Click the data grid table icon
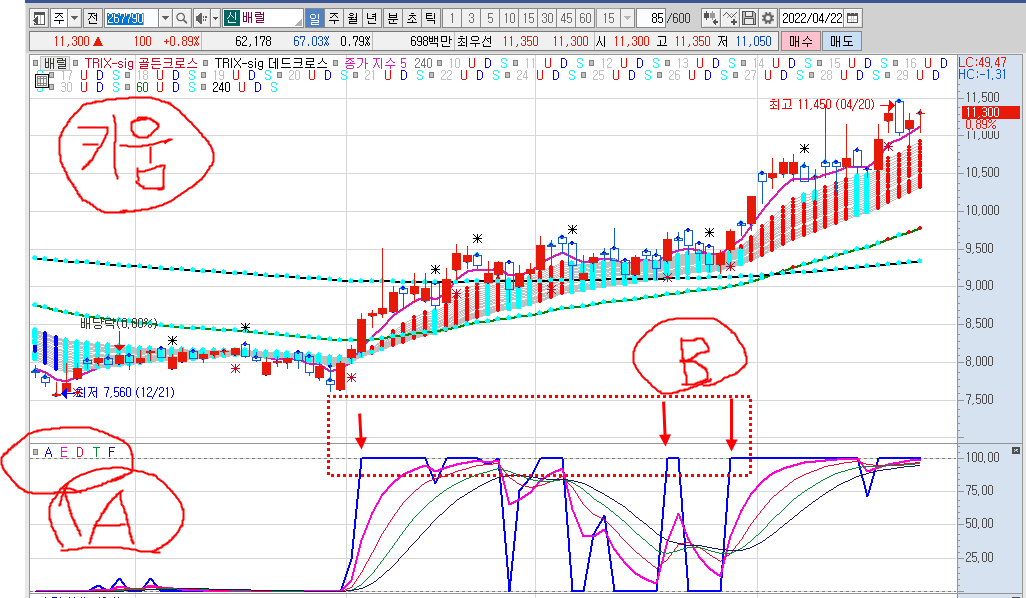This screenshot has width=1026, height=598. pyautogui.click(x=41, y=82)
